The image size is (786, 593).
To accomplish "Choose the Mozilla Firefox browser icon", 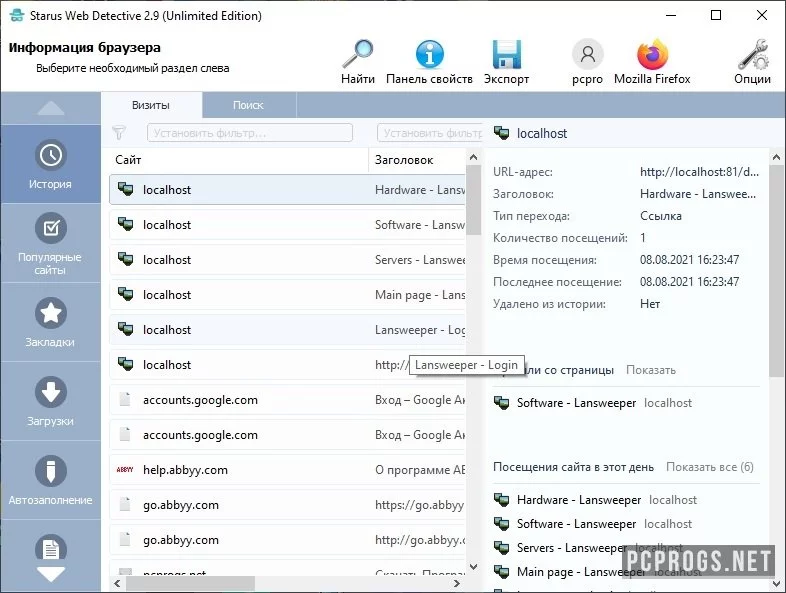I will (652, 54).
